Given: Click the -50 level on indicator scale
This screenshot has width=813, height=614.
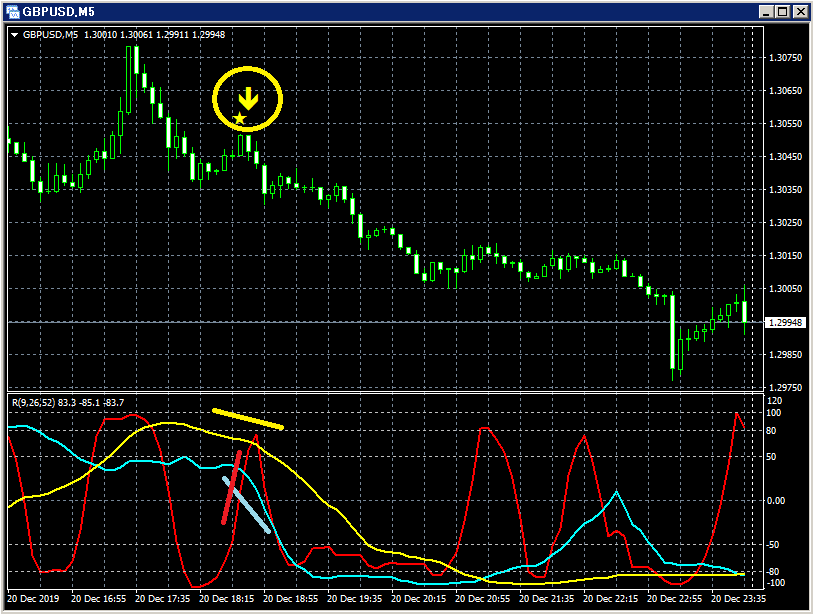Looking at the screenshot, I should click(773, 545).
